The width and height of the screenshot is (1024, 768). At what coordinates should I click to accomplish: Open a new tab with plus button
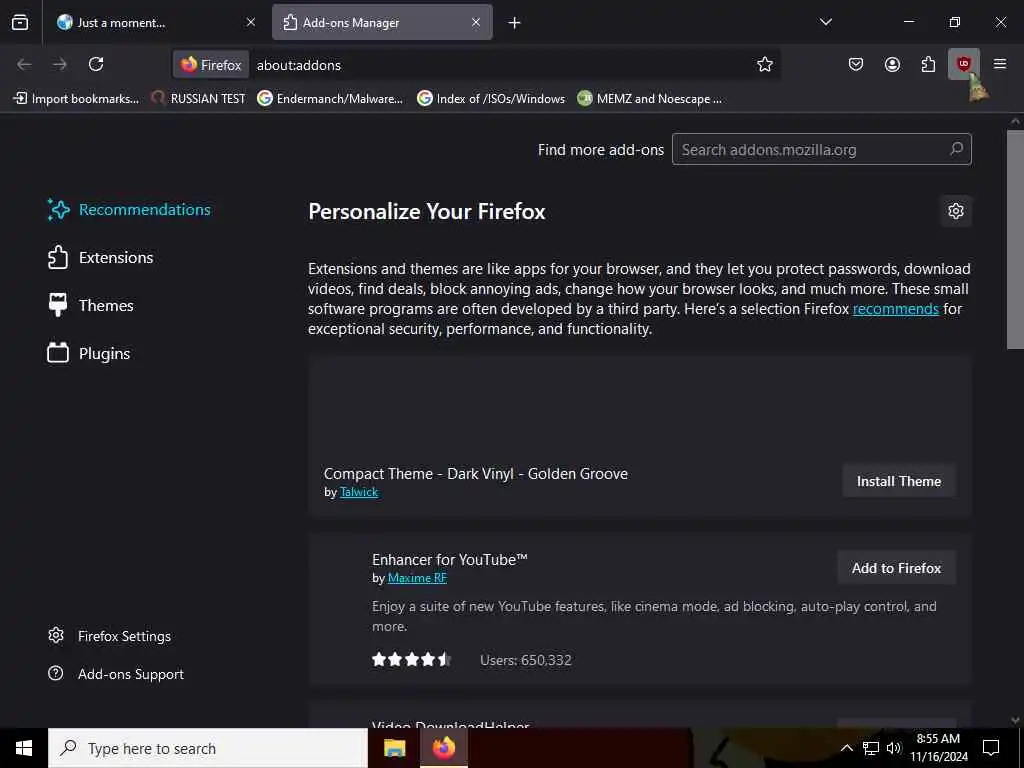[515, 23]
